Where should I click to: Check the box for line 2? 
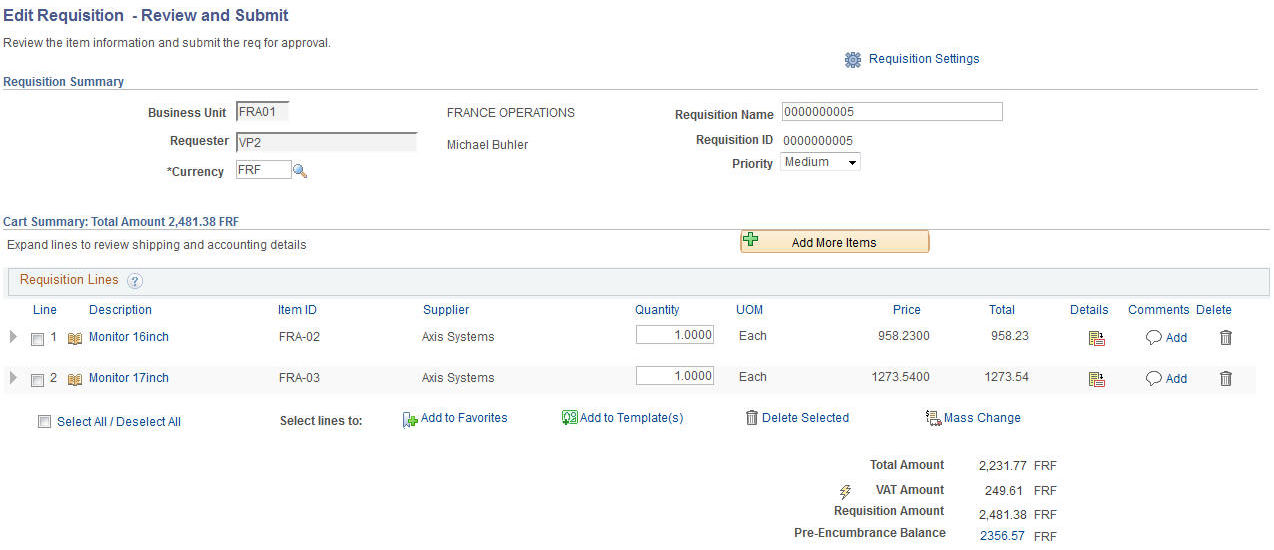(x=37, y=381)
